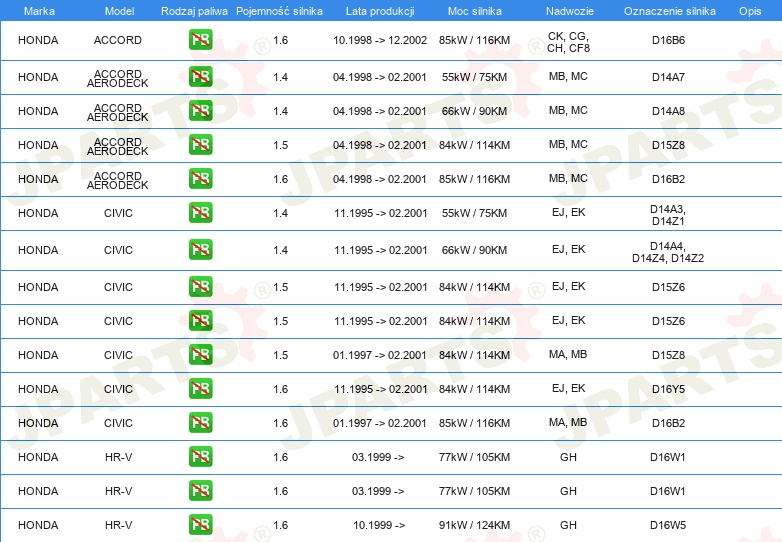Click the fuel icon for CIVIC 1.4 66kW
Viewport: 782px width, 542px height.
click(200, 250)
